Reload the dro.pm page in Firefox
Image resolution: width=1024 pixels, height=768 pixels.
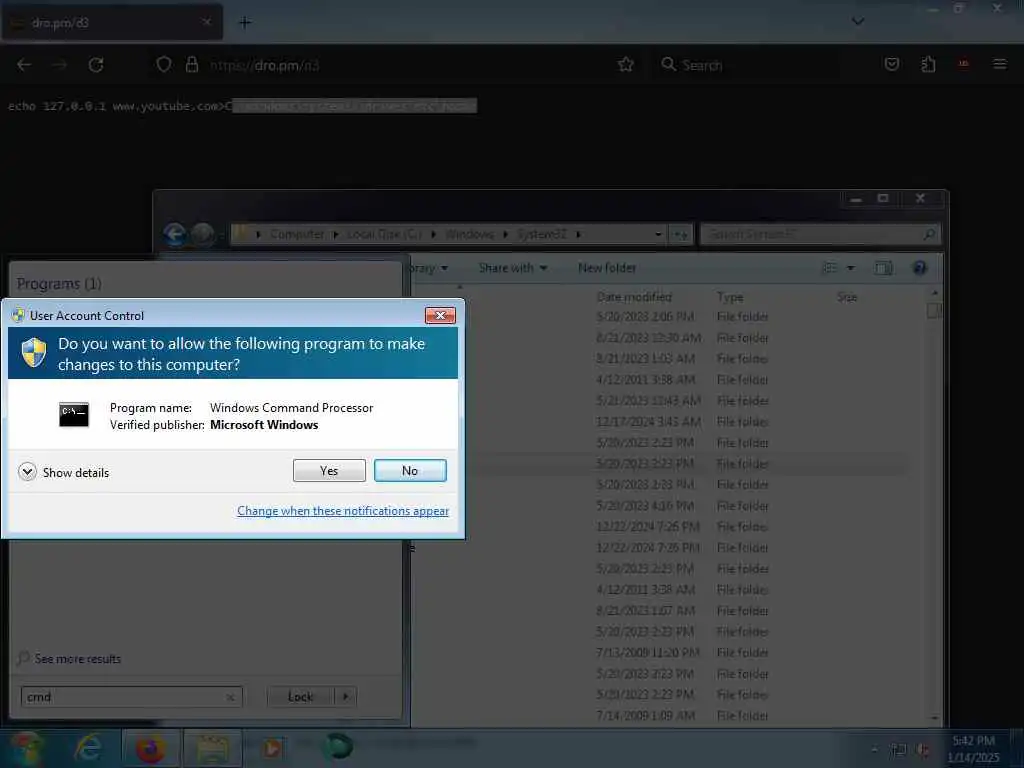click(x=96, y=65)
